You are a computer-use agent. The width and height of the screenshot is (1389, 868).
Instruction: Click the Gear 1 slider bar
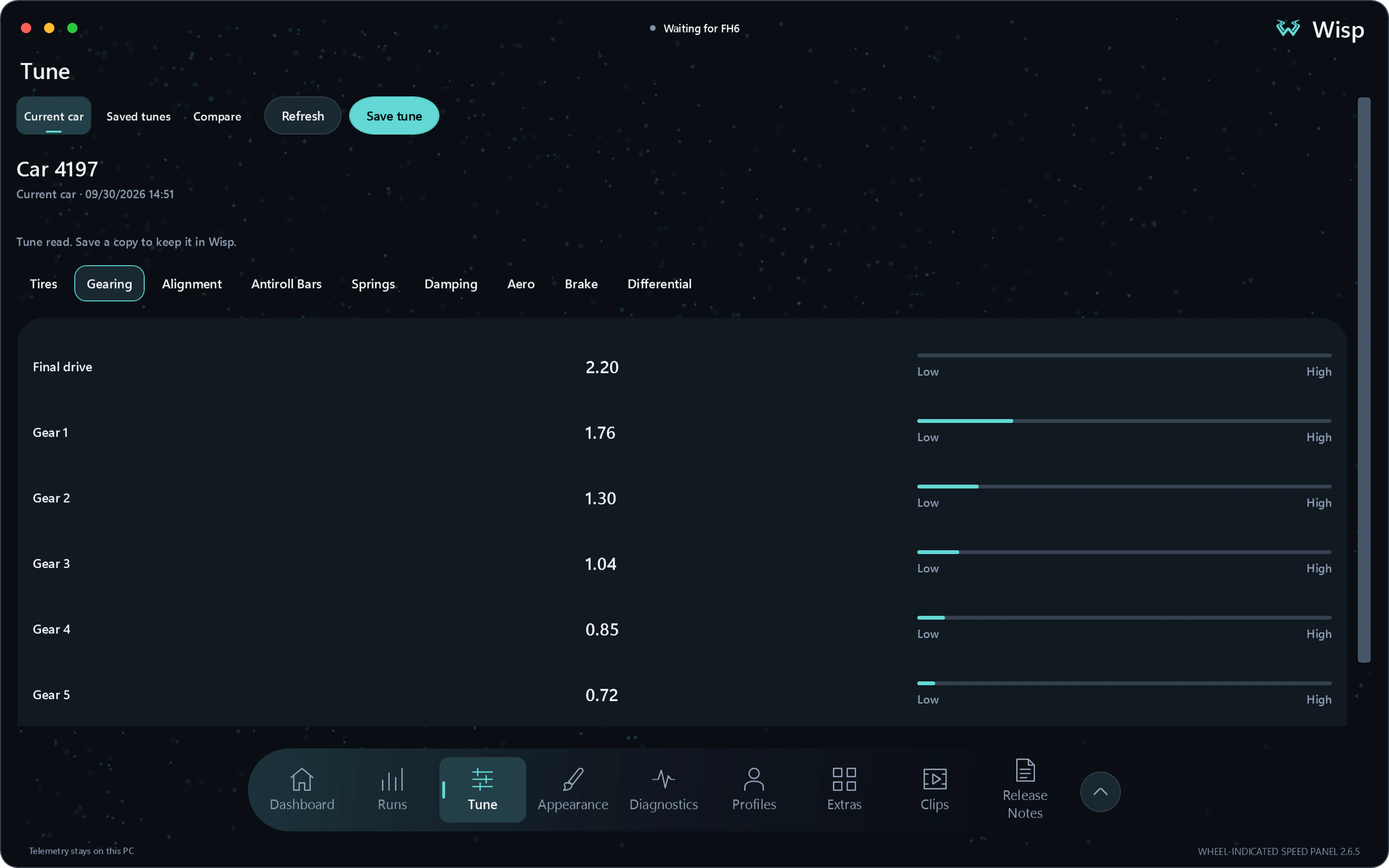1124,421
